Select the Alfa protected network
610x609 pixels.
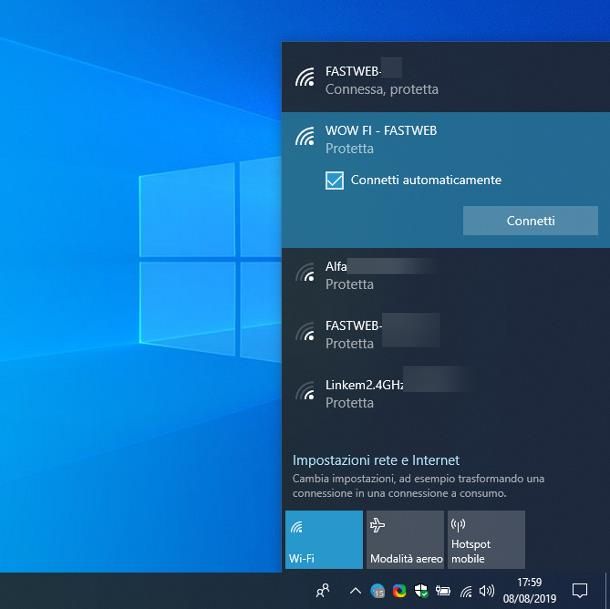pyautogui.click(x=446, y=276)
